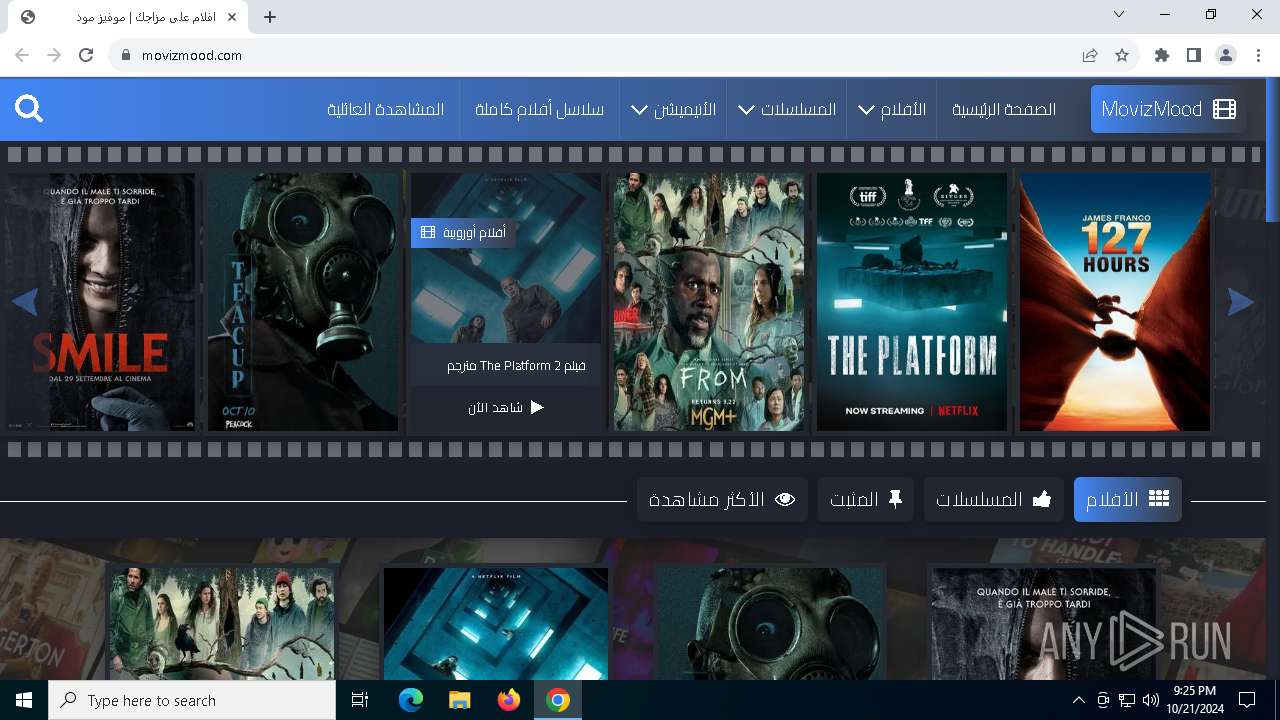
Task: Open the notifications center icon
Action: (x=1247, y=700)
